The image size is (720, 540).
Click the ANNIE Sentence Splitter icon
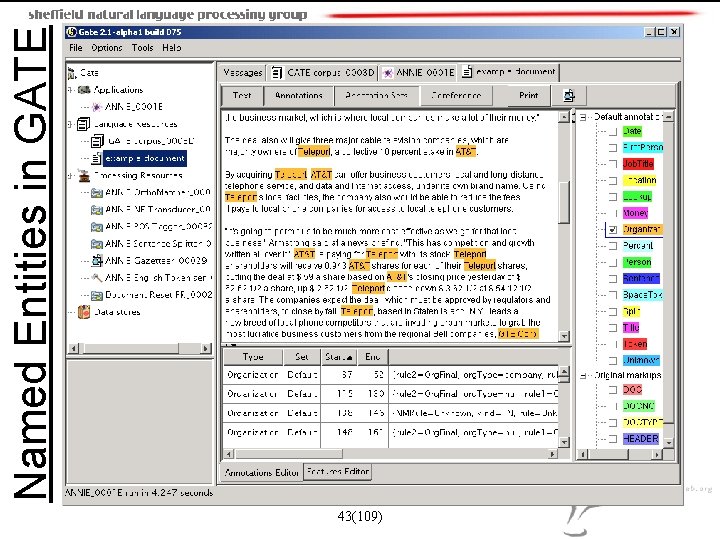[x=97, y=244]
